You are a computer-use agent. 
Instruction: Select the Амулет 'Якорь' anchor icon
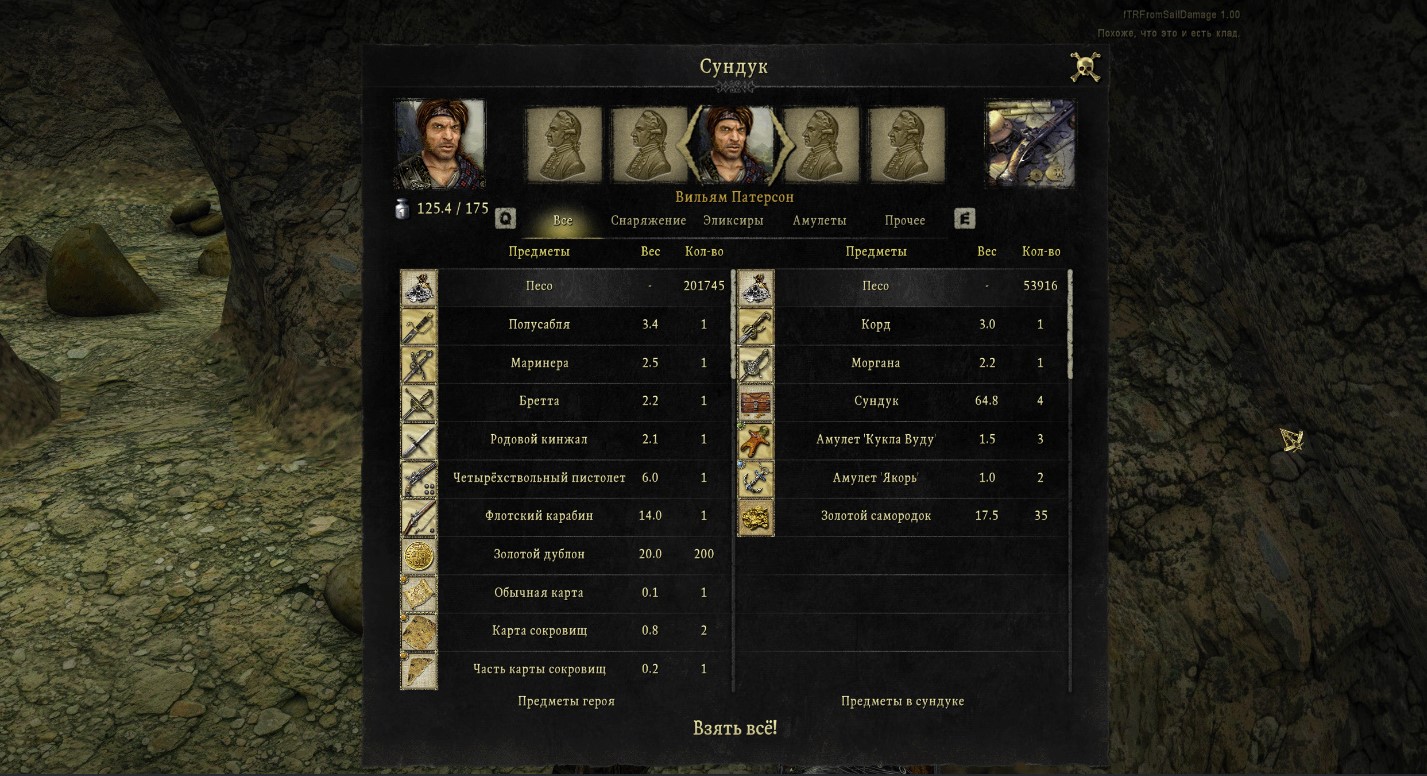pos(755,478)
